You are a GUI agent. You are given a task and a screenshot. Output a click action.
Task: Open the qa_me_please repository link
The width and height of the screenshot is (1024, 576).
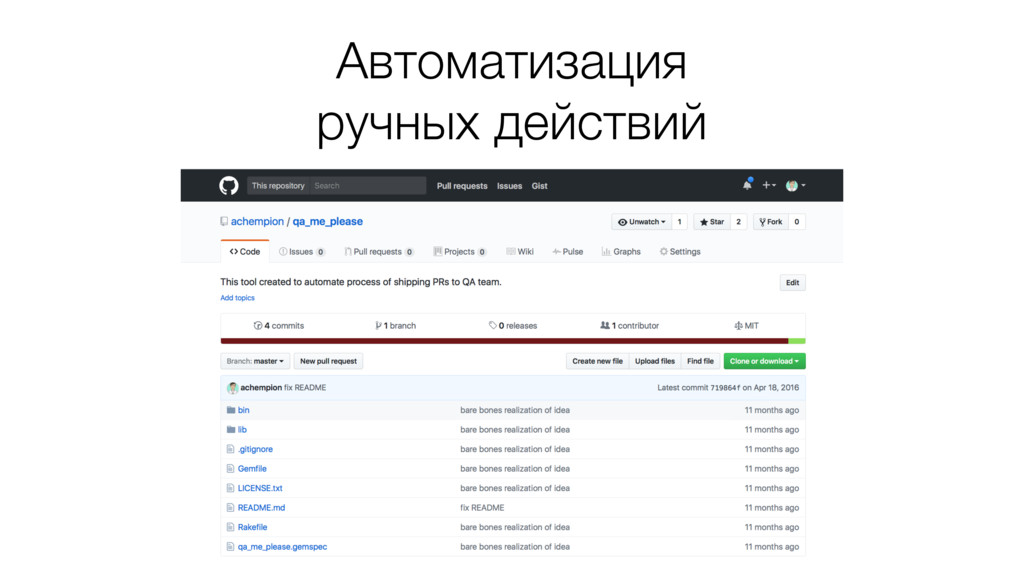coord(328,221)
